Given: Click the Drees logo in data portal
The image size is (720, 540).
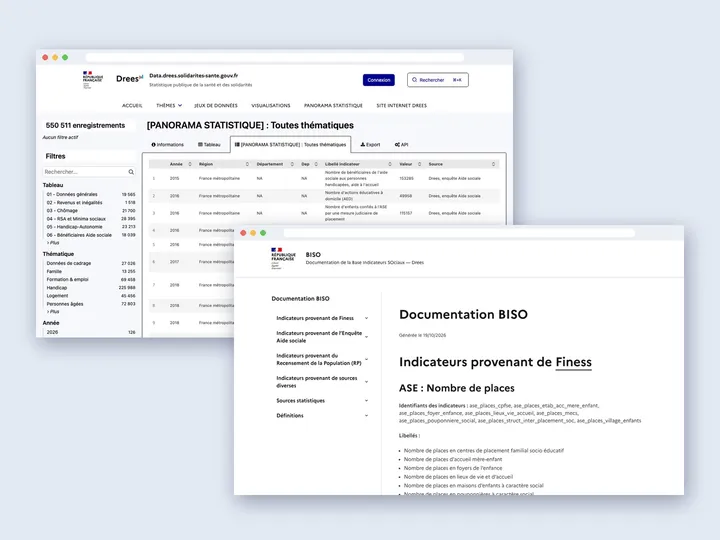Looking at the screenshot, I should click(129, 79).
